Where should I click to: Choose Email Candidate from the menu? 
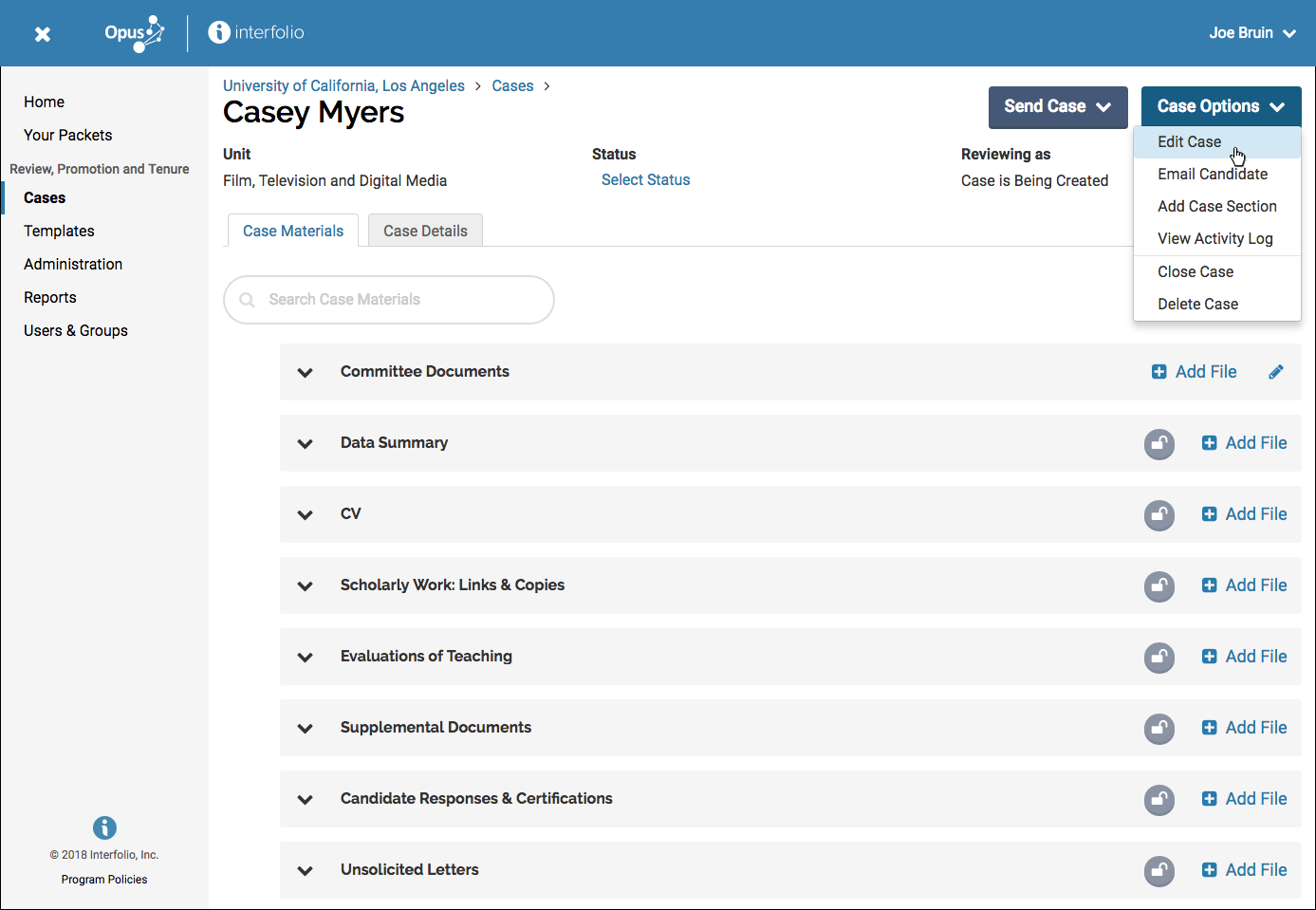click(x=1216, y=175)
